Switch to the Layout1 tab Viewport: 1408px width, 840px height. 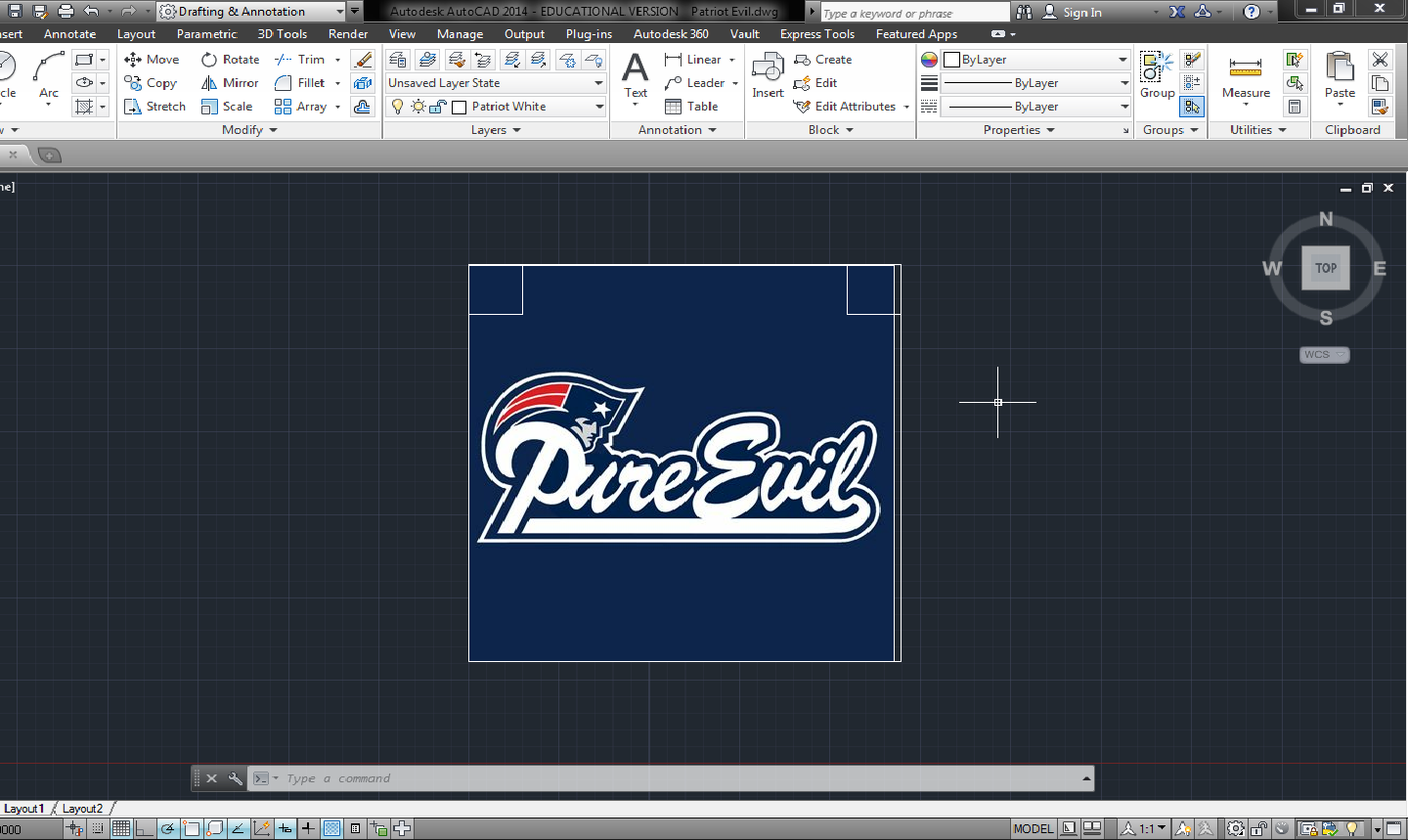click(x=23, y=809)
